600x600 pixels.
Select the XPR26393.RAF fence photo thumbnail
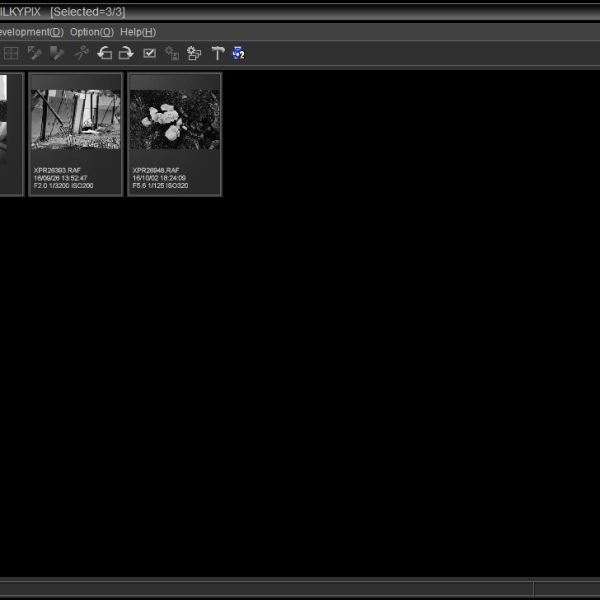point(76,120)
